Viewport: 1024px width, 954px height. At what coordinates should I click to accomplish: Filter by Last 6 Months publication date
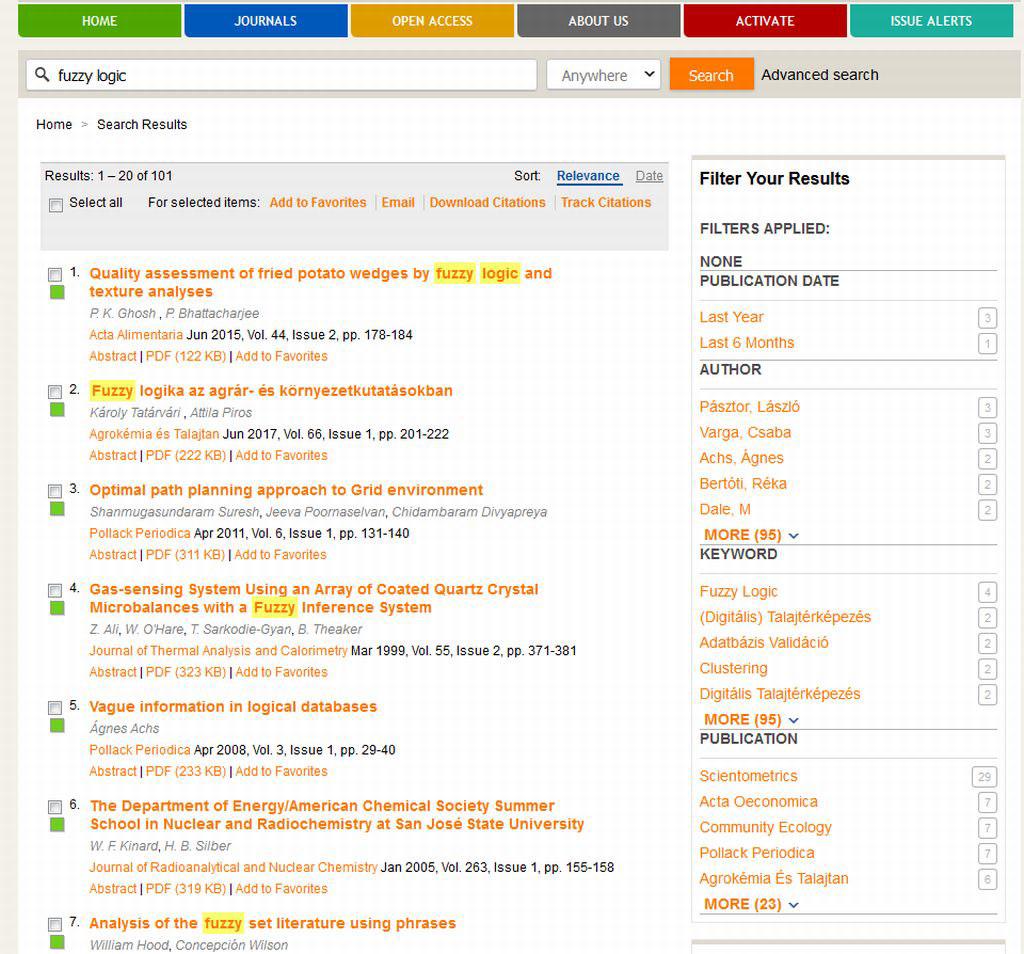pyautogui.click(x=747, y=343)
